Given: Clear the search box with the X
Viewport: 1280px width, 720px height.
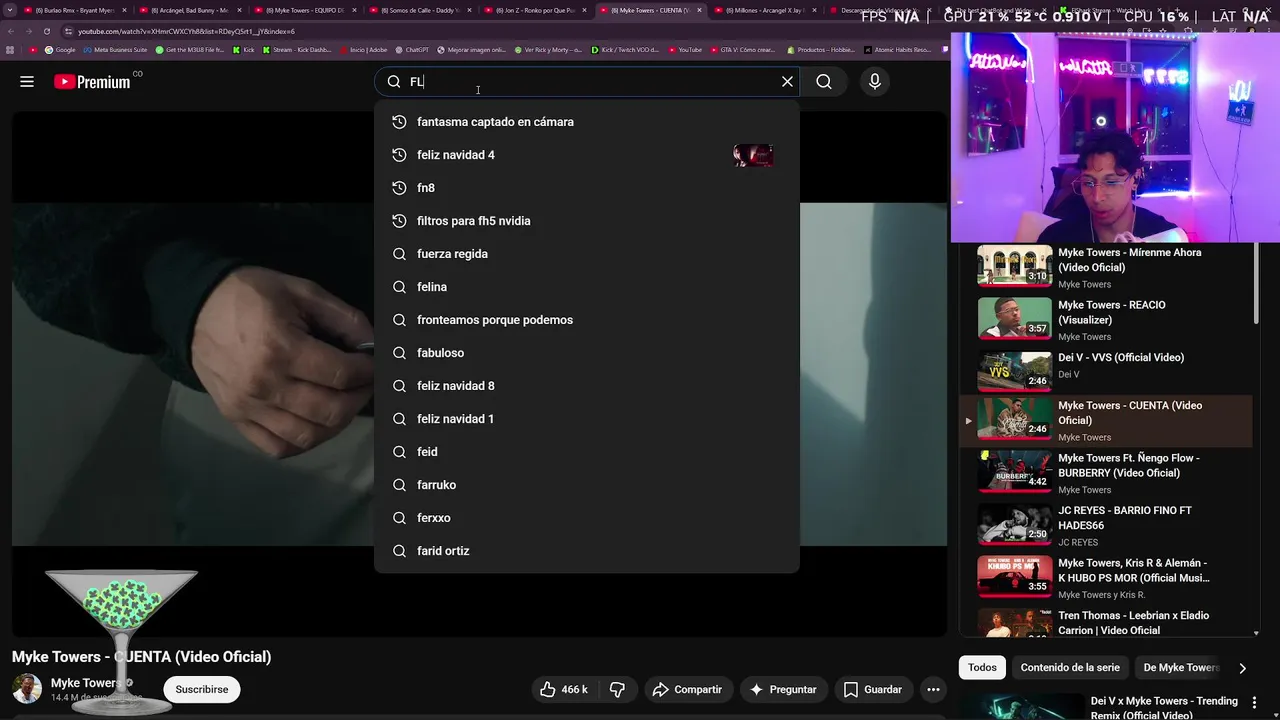Looking at the screenshot, I should [x=787, y=82].
